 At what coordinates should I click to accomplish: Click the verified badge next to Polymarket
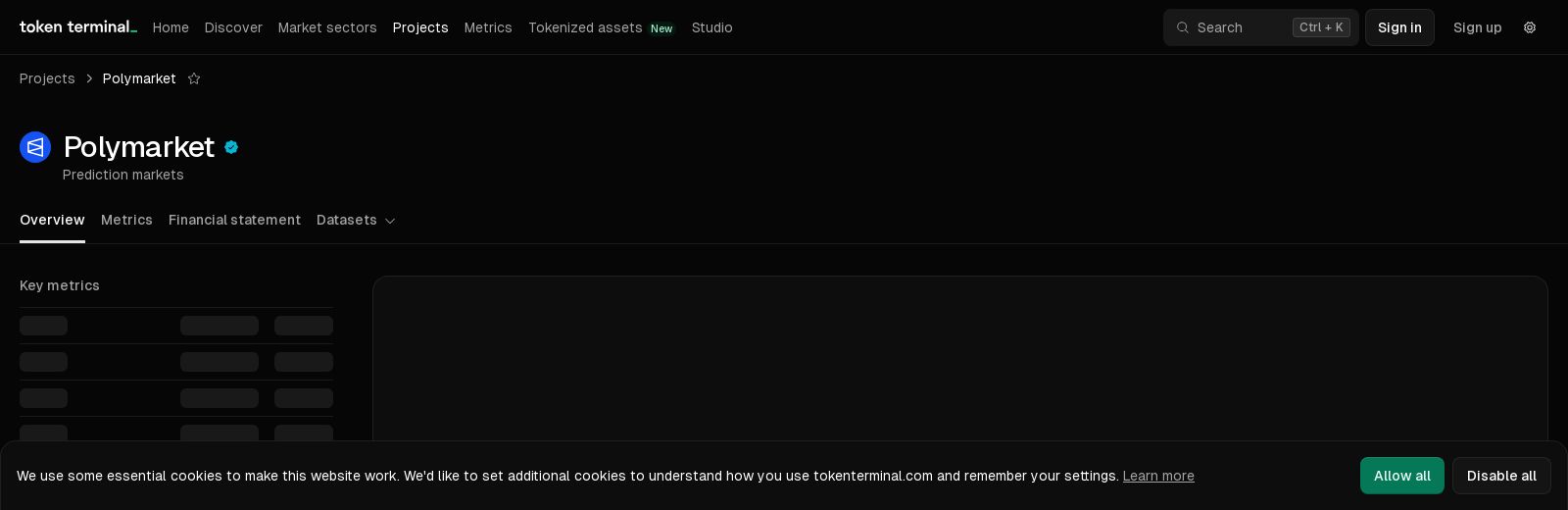pyautogui.click(x=231, y=147)
